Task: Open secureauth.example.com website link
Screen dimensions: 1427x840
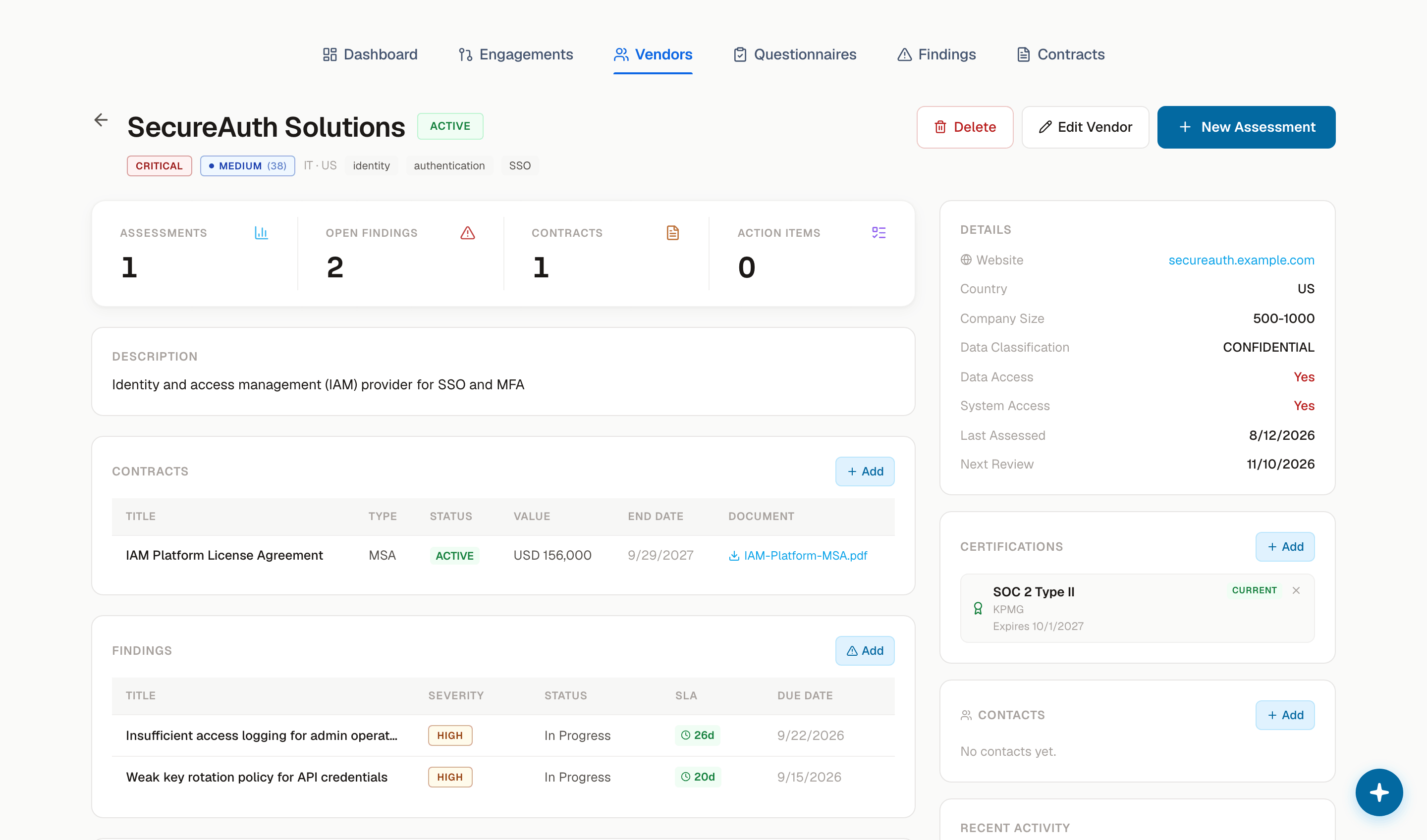Action: pos(1241,260)
